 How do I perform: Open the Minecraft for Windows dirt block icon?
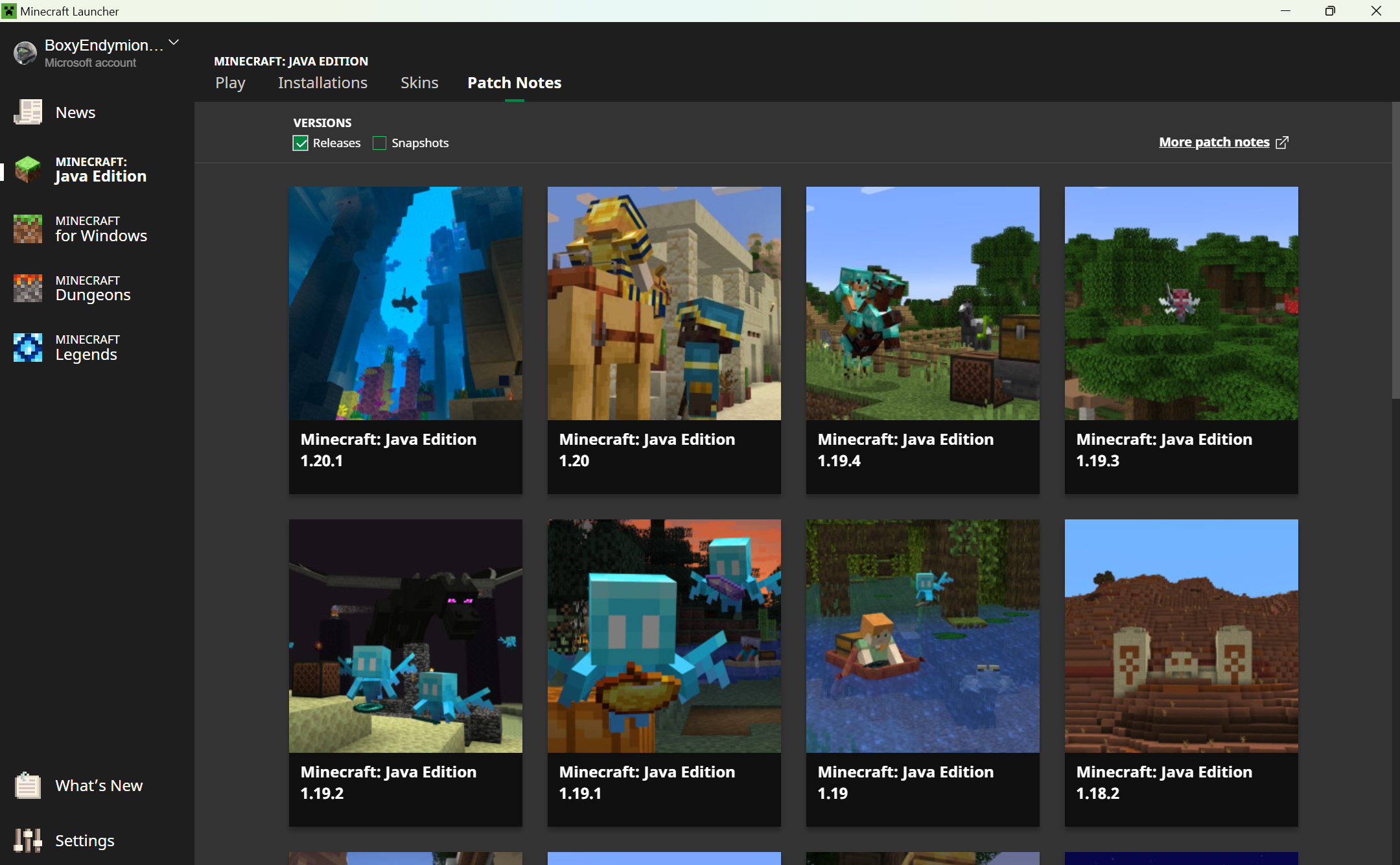[28, 229]
